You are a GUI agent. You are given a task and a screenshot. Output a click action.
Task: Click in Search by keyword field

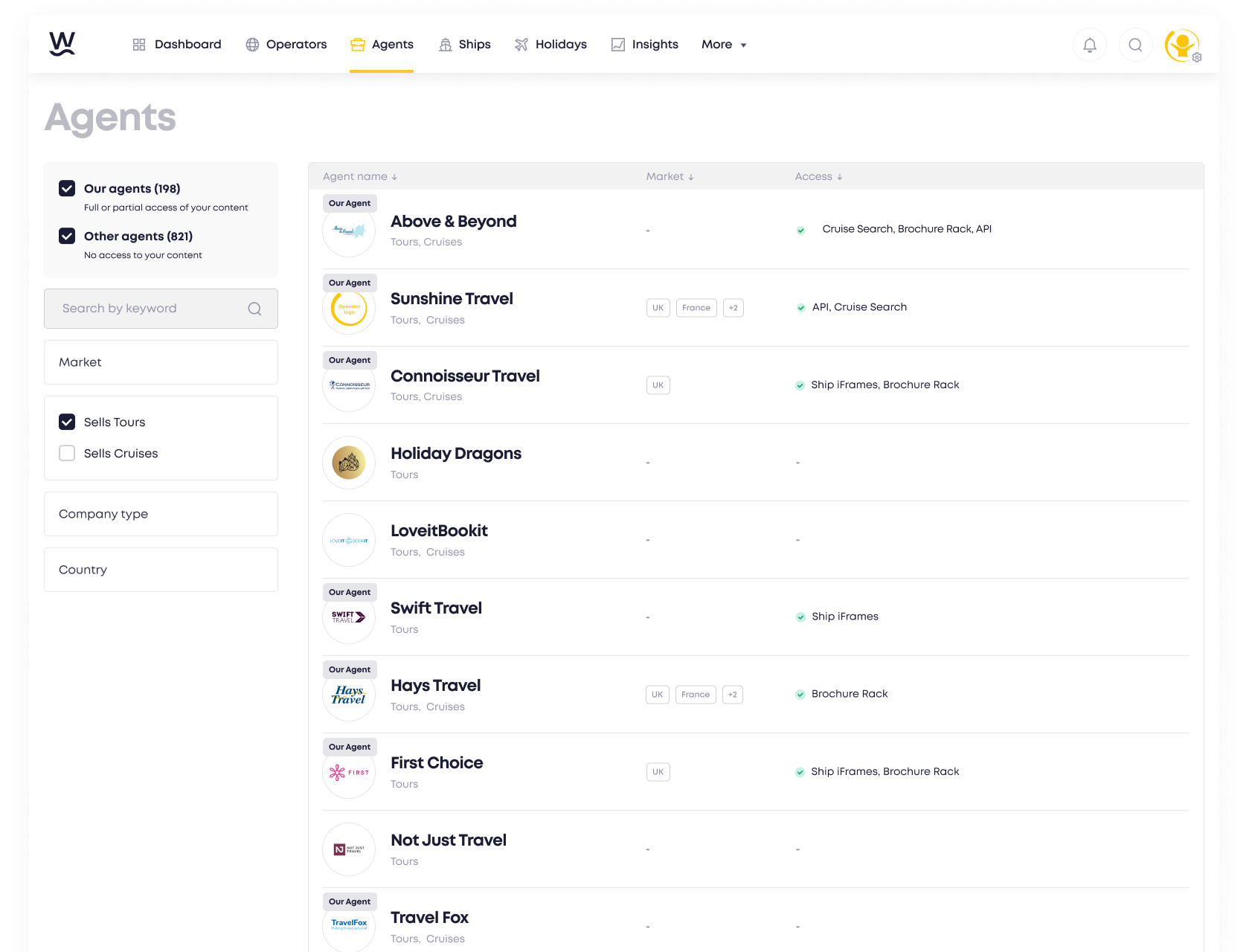click(x=161, y=309)
